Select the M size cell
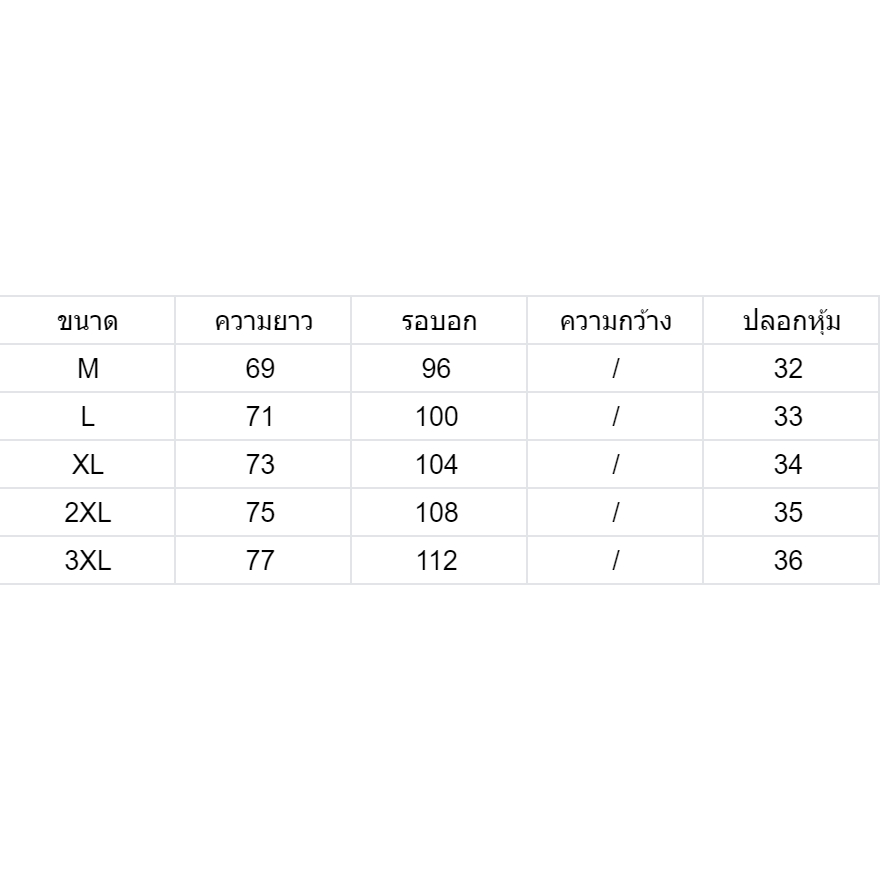 point(88,368)
